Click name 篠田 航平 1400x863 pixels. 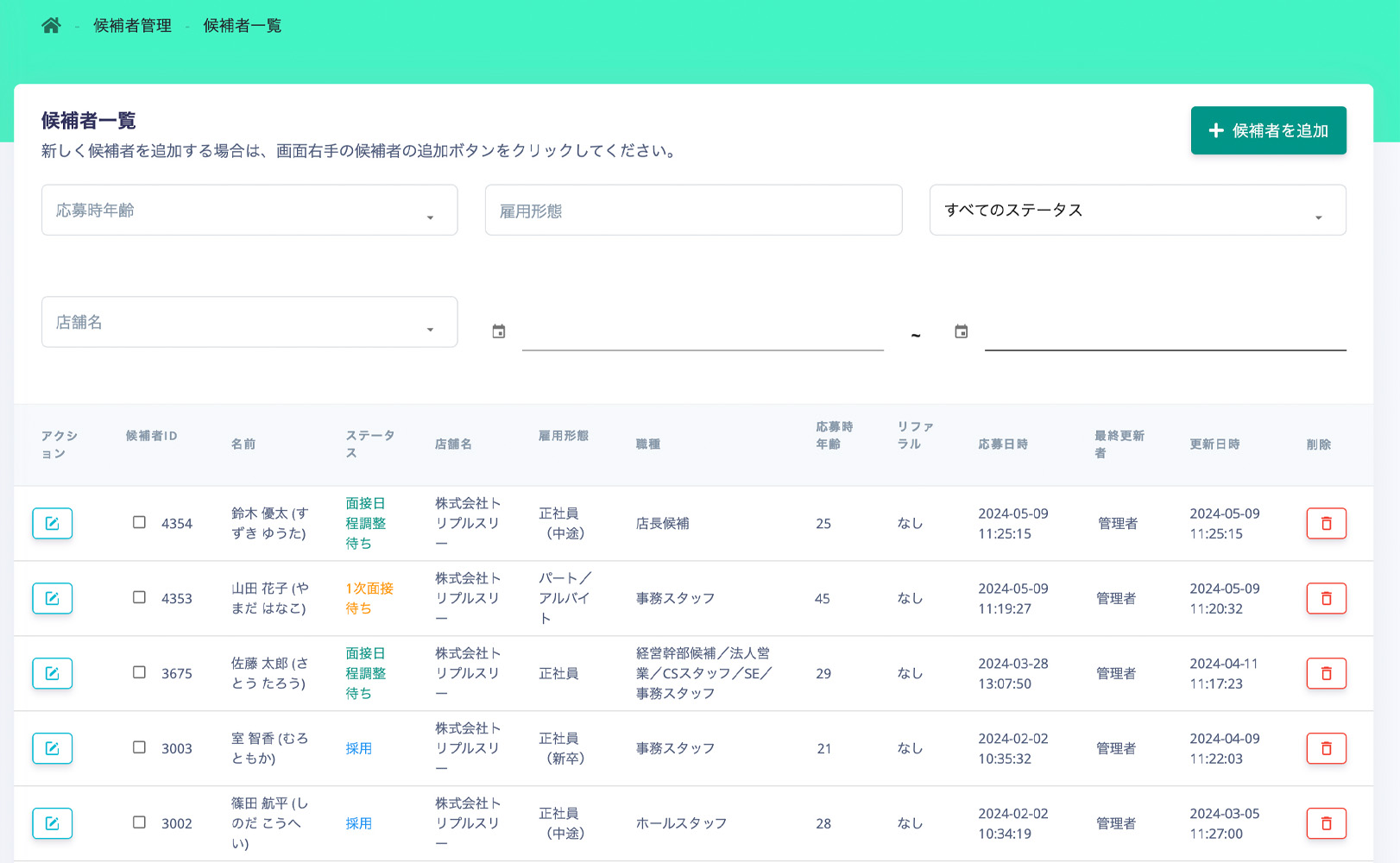(269, 823)
